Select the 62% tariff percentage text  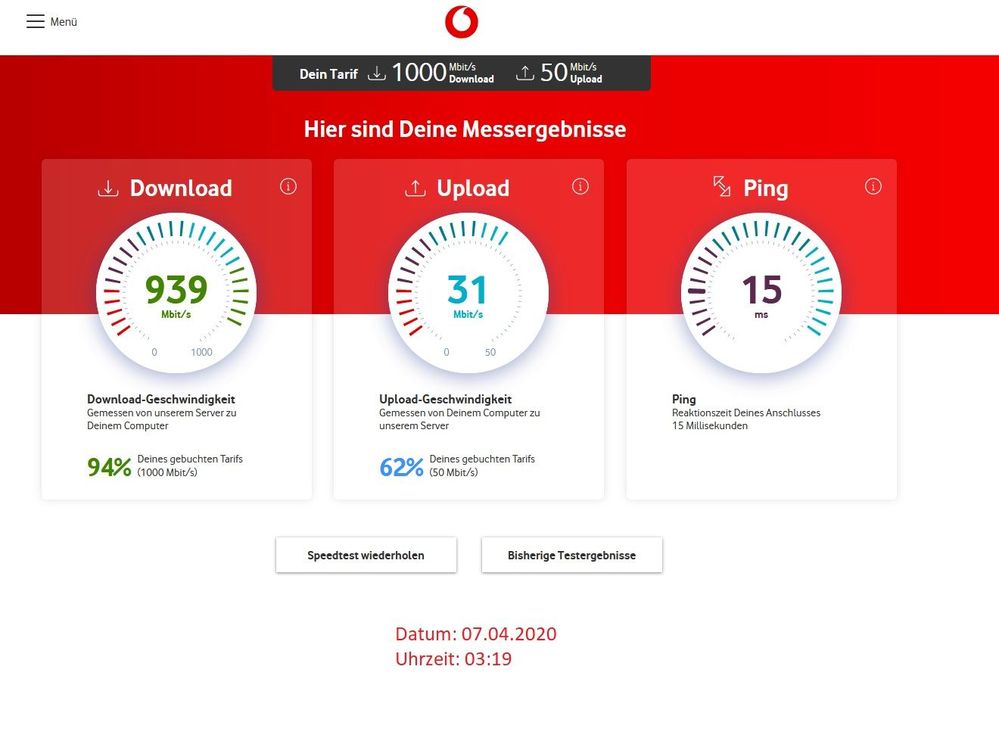click(x=399, y=466)
